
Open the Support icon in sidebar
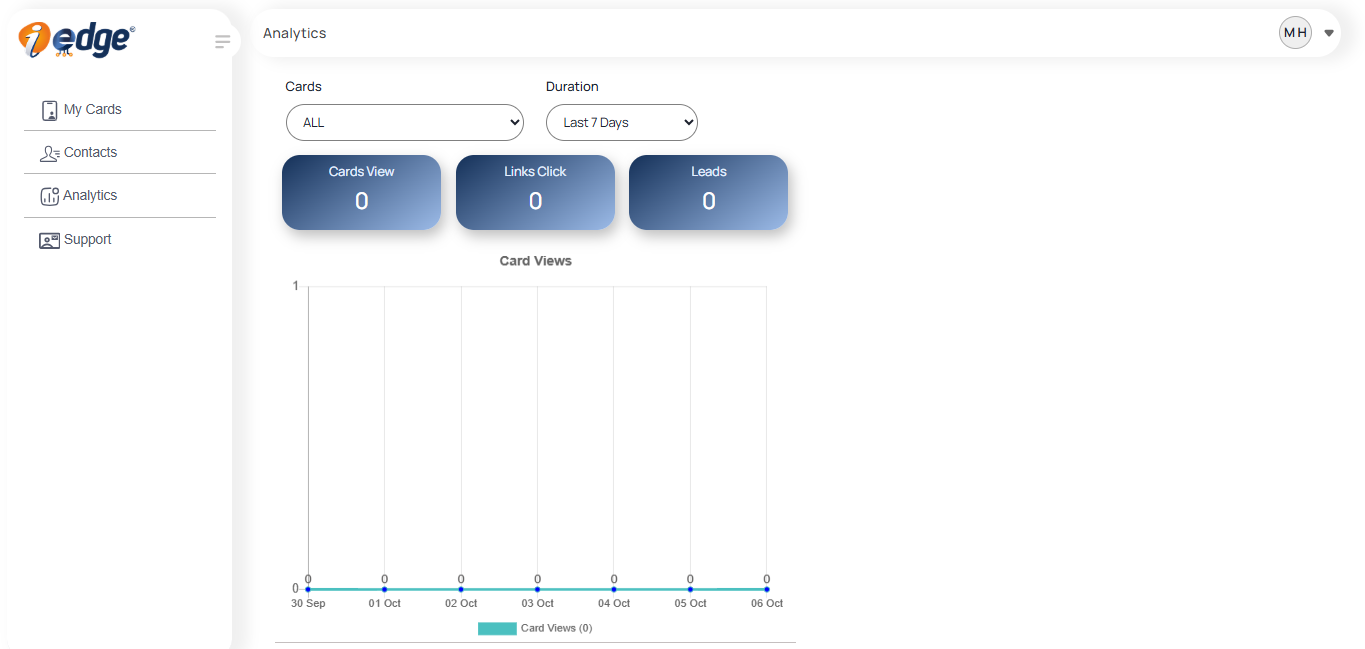point(49,239)
